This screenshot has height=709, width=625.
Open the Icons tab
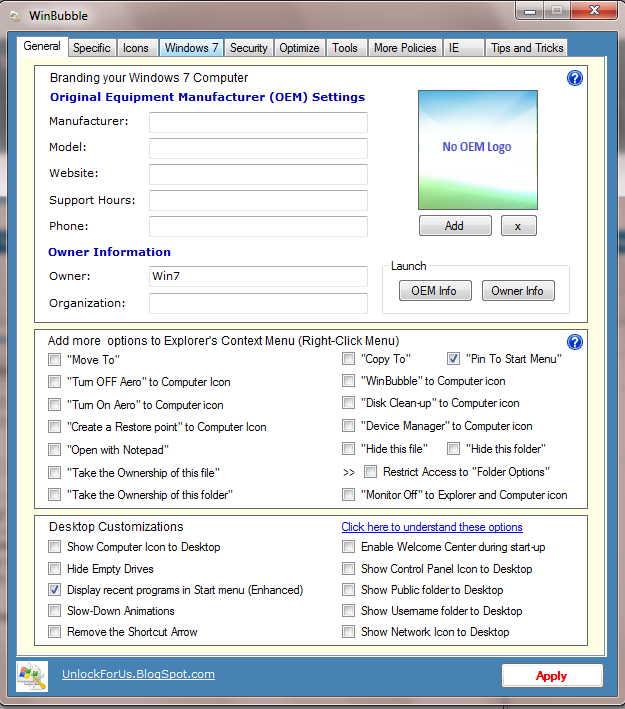136,48
